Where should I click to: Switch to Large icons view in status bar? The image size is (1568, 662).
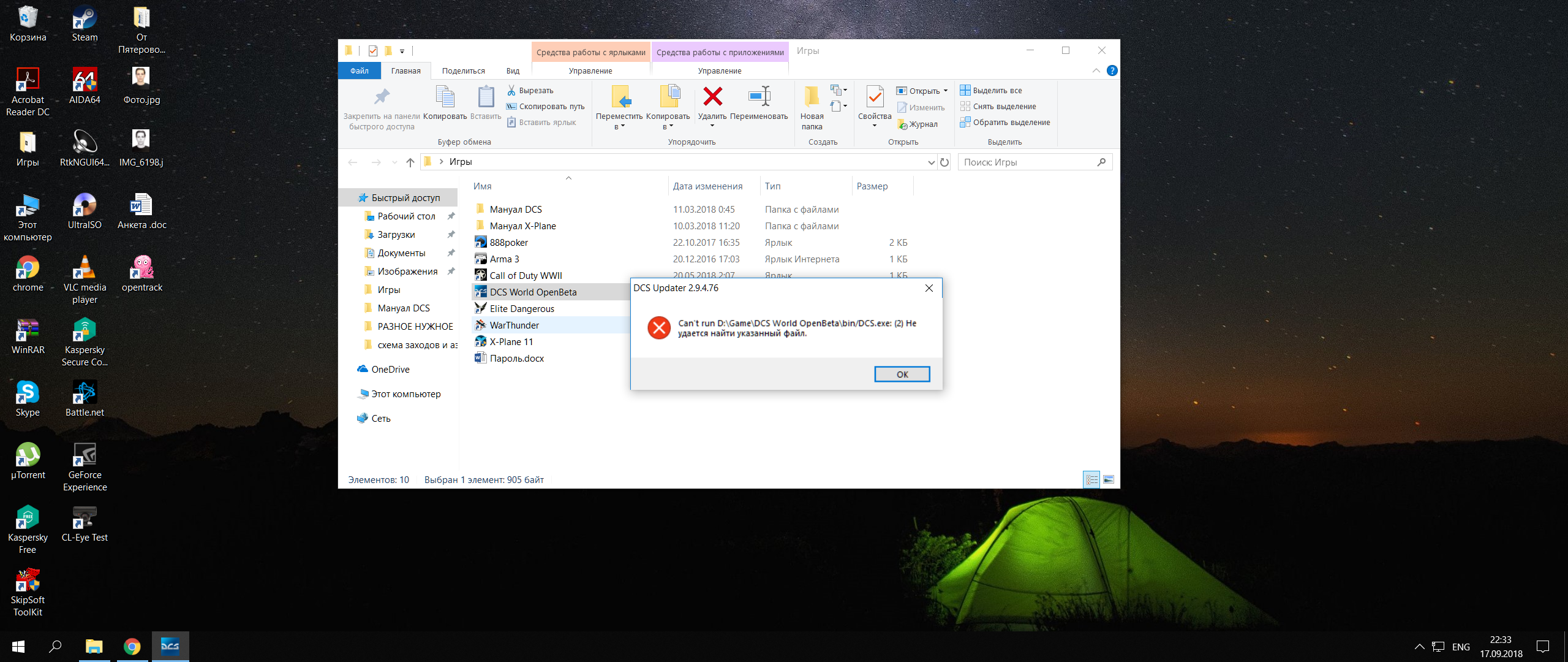1108,480
